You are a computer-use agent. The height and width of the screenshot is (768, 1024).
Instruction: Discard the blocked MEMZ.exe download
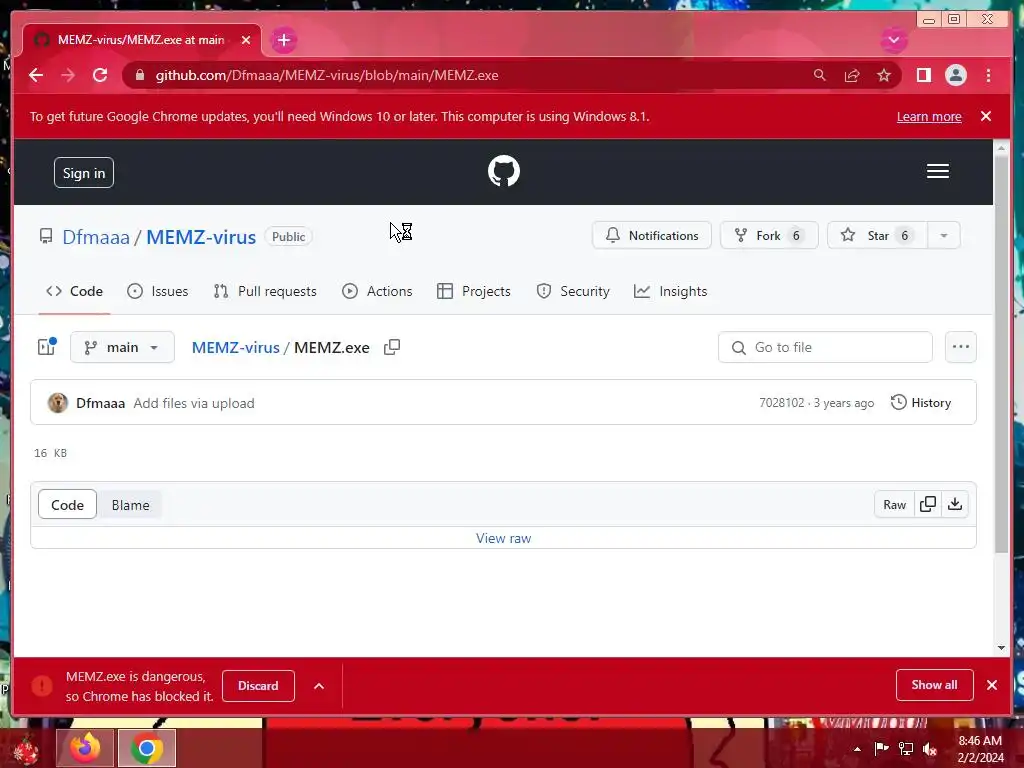(258, 686)
